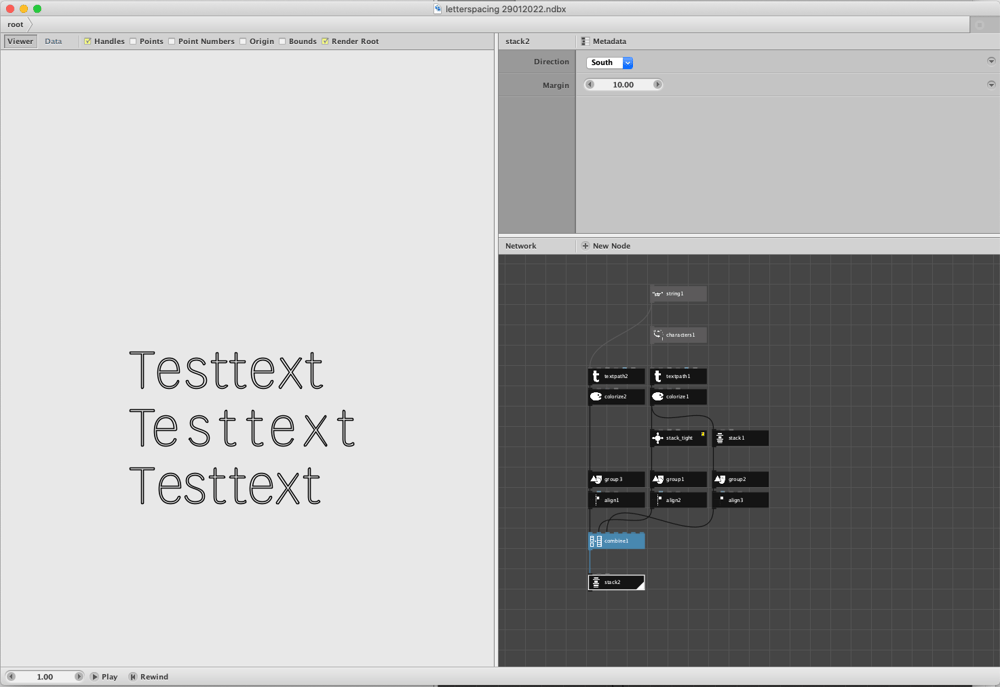
Task: Start the animation with Play
Action: point(104,677)
